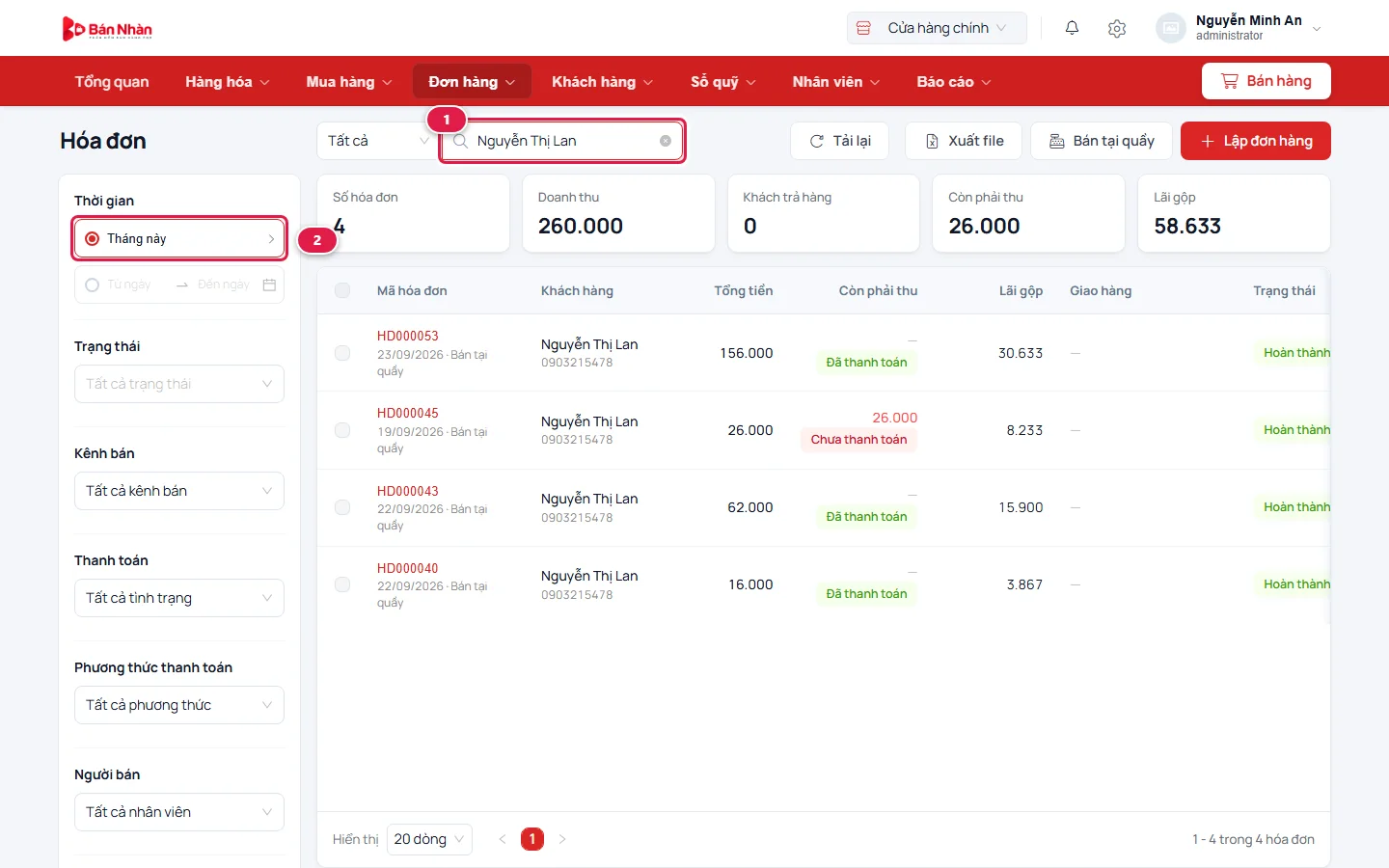Image resolution: width=1389 pixels, height=868 pixels.
Task: Open the Hàng hóa menu
Action: click(x=228, y=82)
